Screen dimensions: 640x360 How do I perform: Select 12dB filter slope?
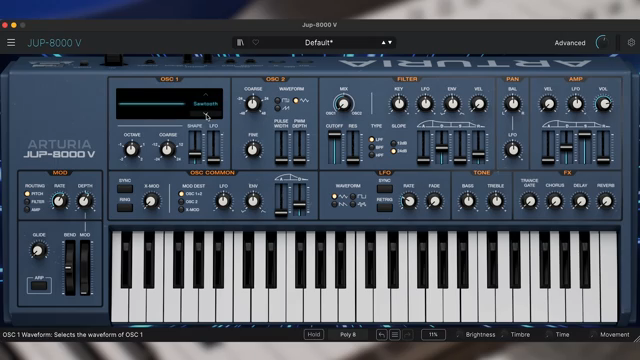393,143
